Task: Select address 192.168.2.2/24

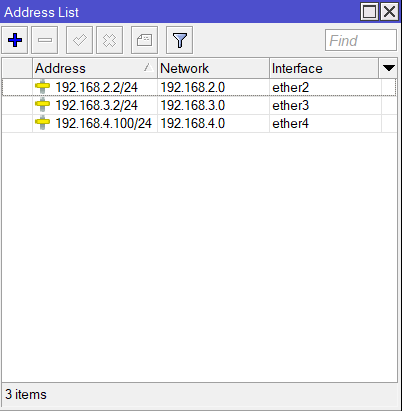Action: pos(96,87)
